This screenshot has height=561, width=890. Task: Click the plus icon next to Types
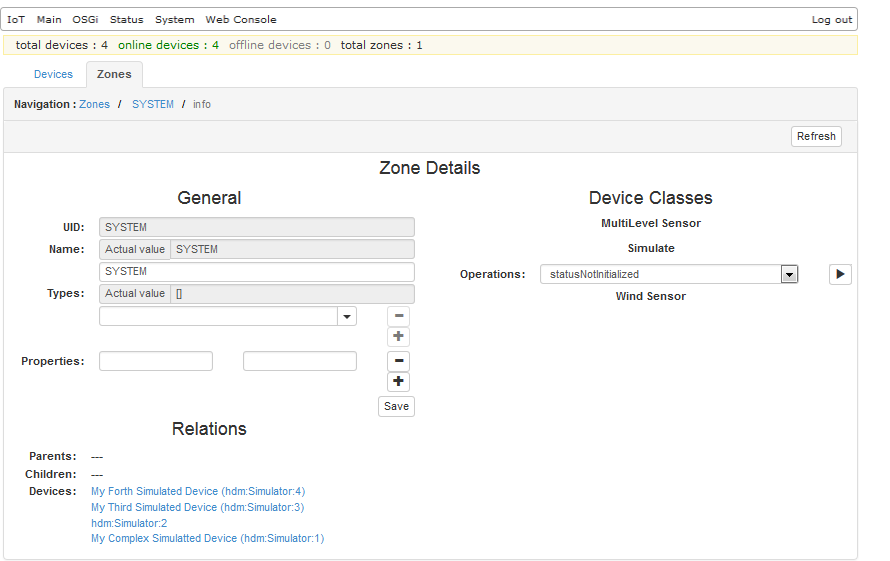pos(399,337)
